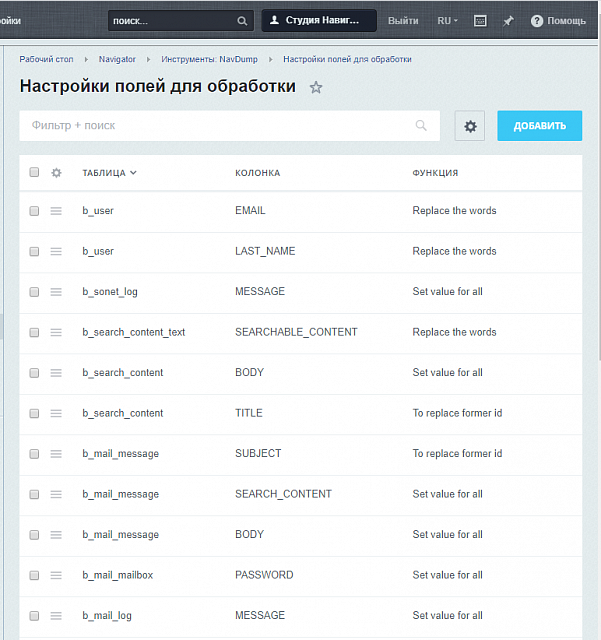Viewport: 601px width, 640px height.
Task: Open grid settings gear button
Action: click(470, 126)
